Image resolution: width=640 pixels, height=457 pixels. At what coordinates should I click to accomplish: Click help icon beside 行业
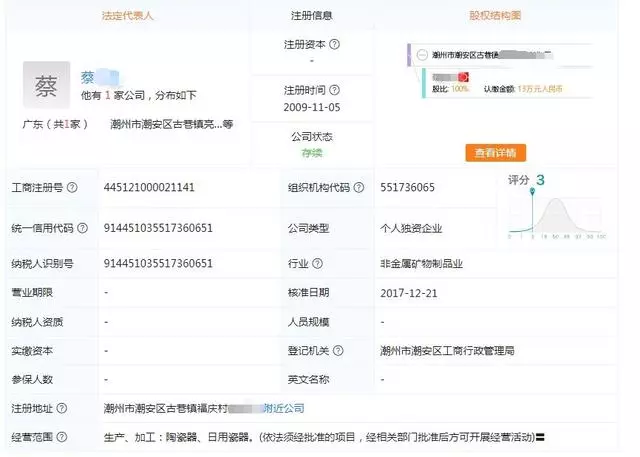[x=317, y=264]
